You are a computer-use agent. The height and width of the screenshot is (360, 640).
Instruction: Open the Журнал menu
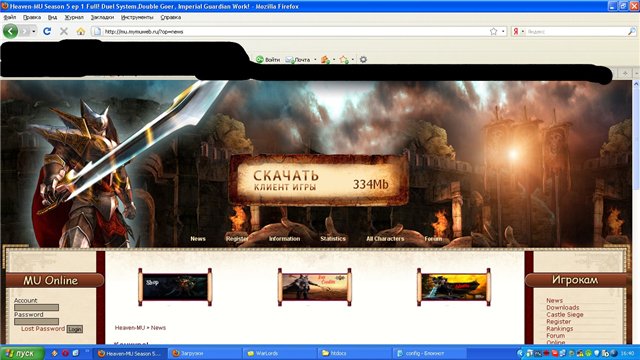[74, 18]
